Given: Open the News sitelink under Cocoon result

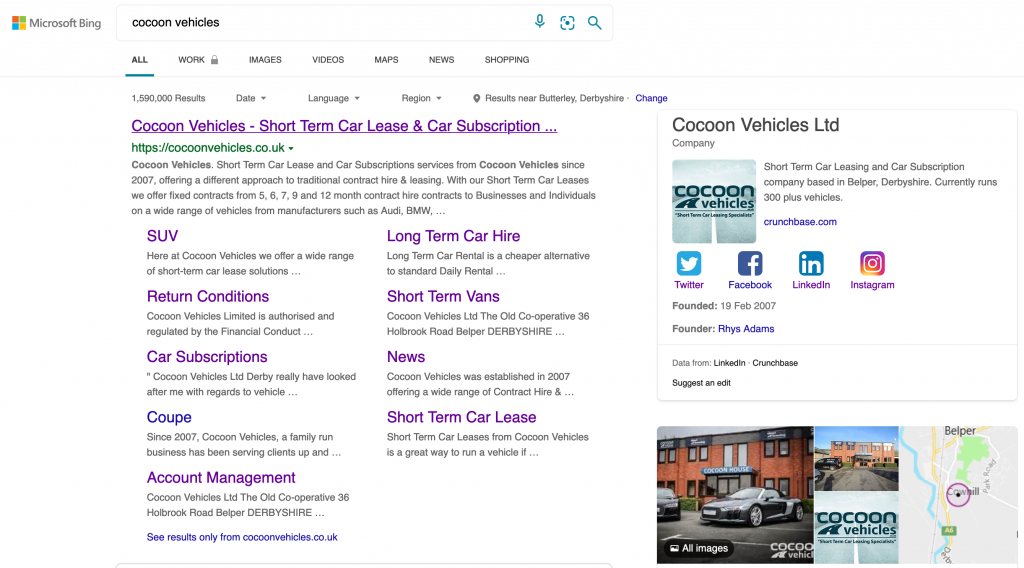Looking at the screenshot, I should 406,356.
